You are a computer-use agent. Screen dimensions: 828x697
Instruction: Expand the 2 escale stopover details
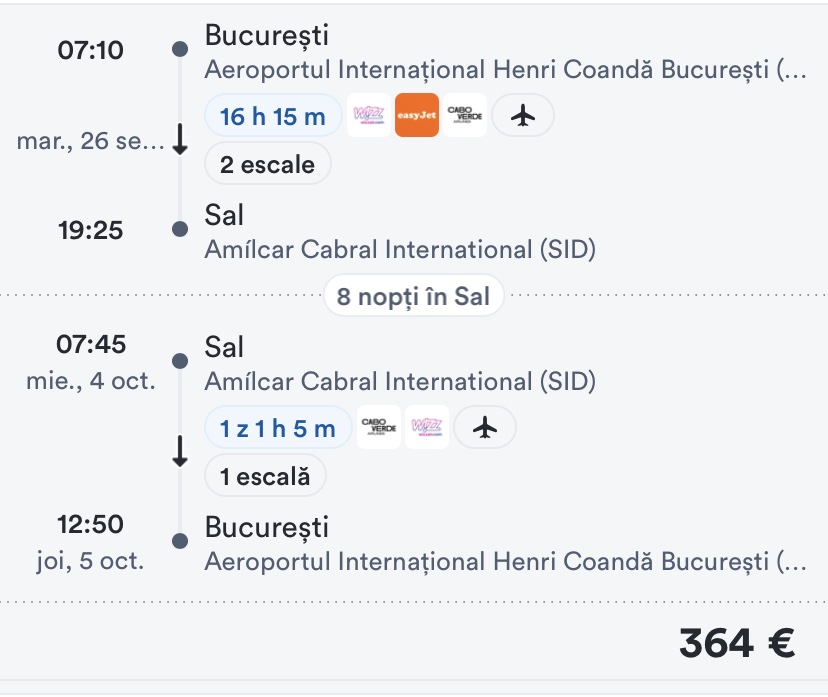click(267, 165)
